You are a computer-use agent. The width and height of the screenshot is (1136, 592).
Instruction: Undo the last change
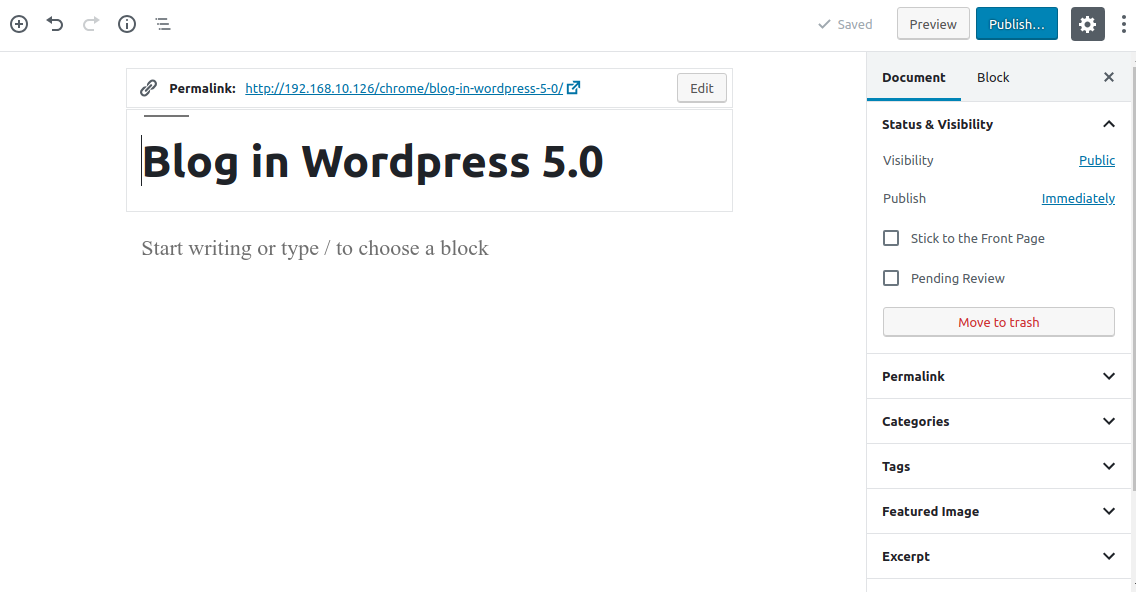tap(55, 24)
